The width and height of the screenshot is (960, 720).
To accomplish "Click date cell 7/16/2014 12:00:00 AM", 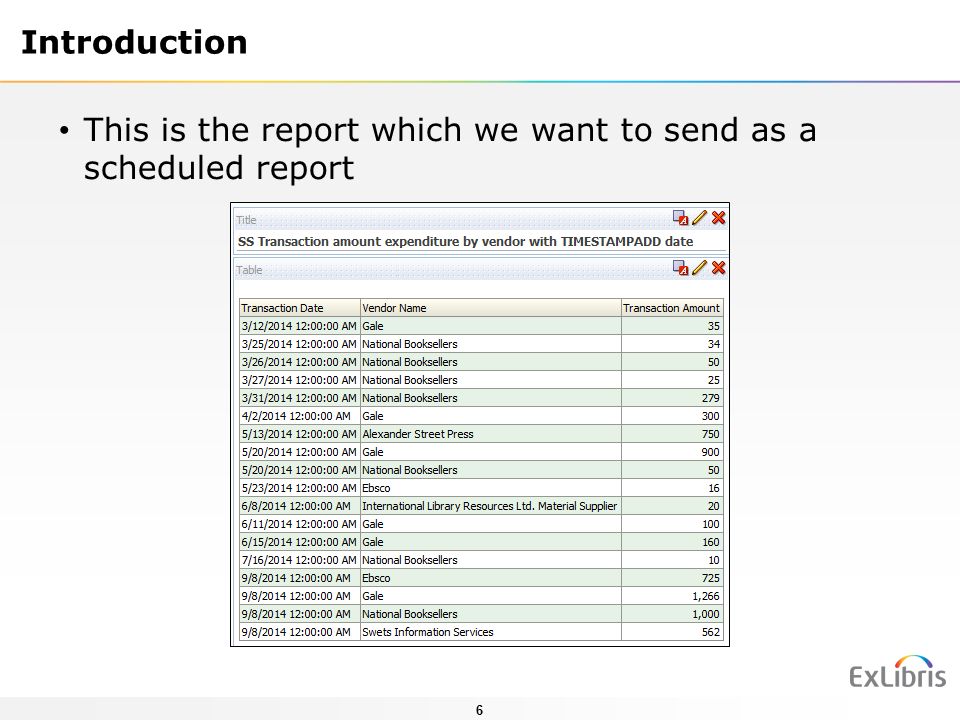I will [300, 560].
